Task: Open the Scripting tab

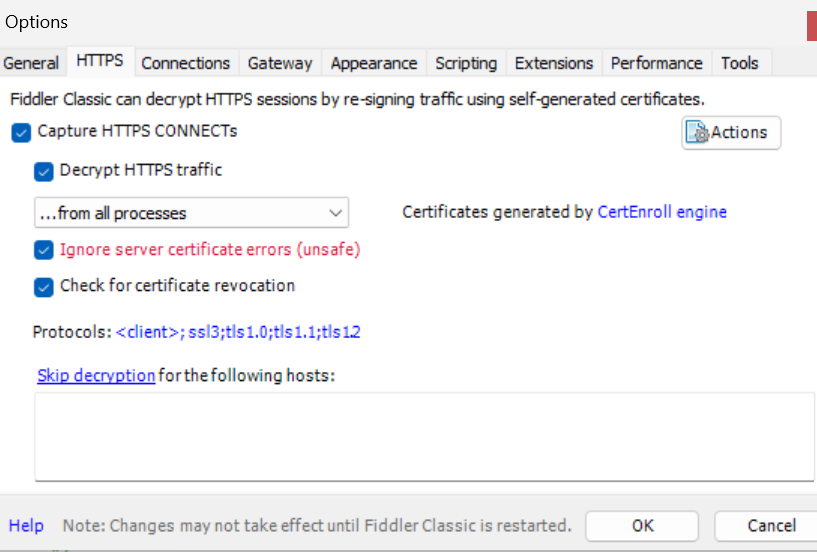Action: [466, 63]
